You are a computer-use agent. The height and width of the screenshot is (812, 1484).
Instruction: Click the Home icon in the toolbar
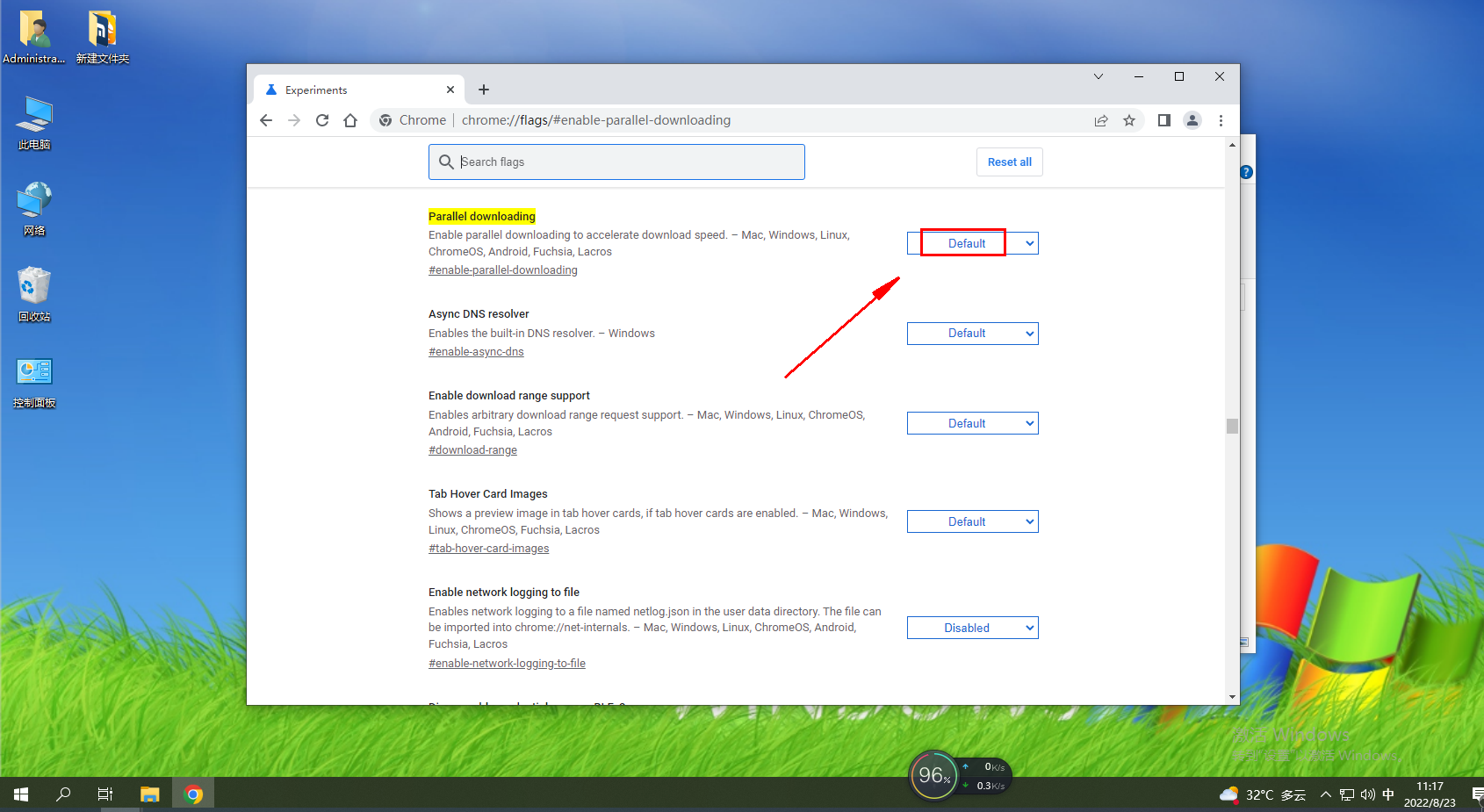(x=350, y=120)
